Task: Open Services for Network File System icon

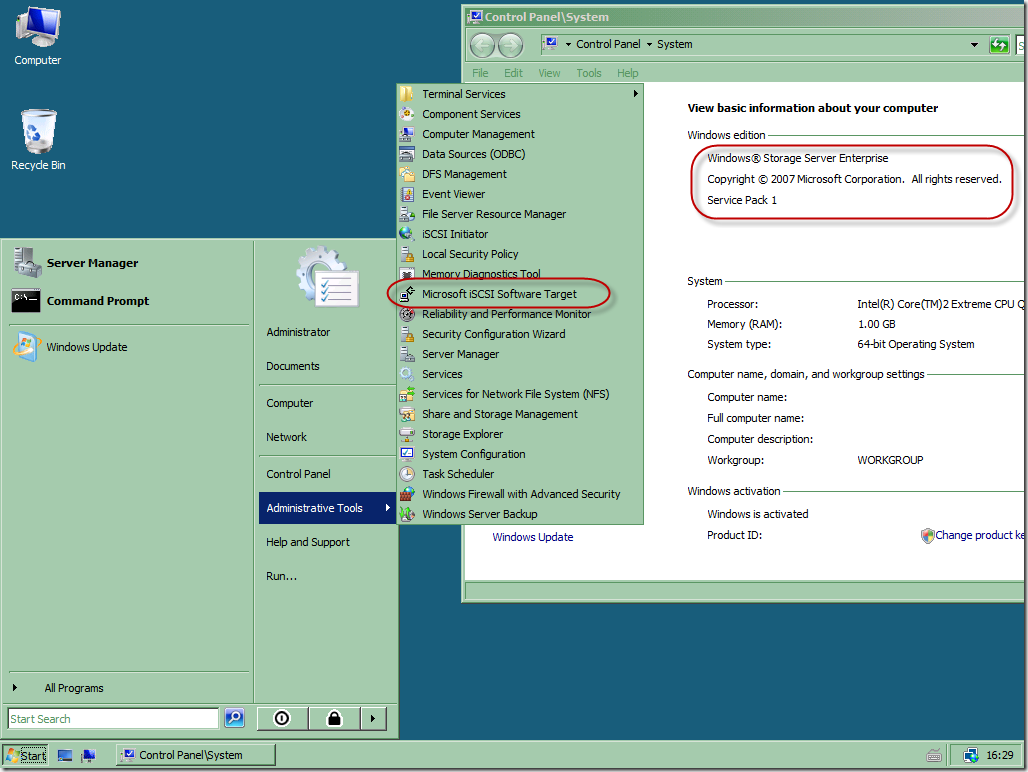Action: pyautogui.click(x=407, y=394)
